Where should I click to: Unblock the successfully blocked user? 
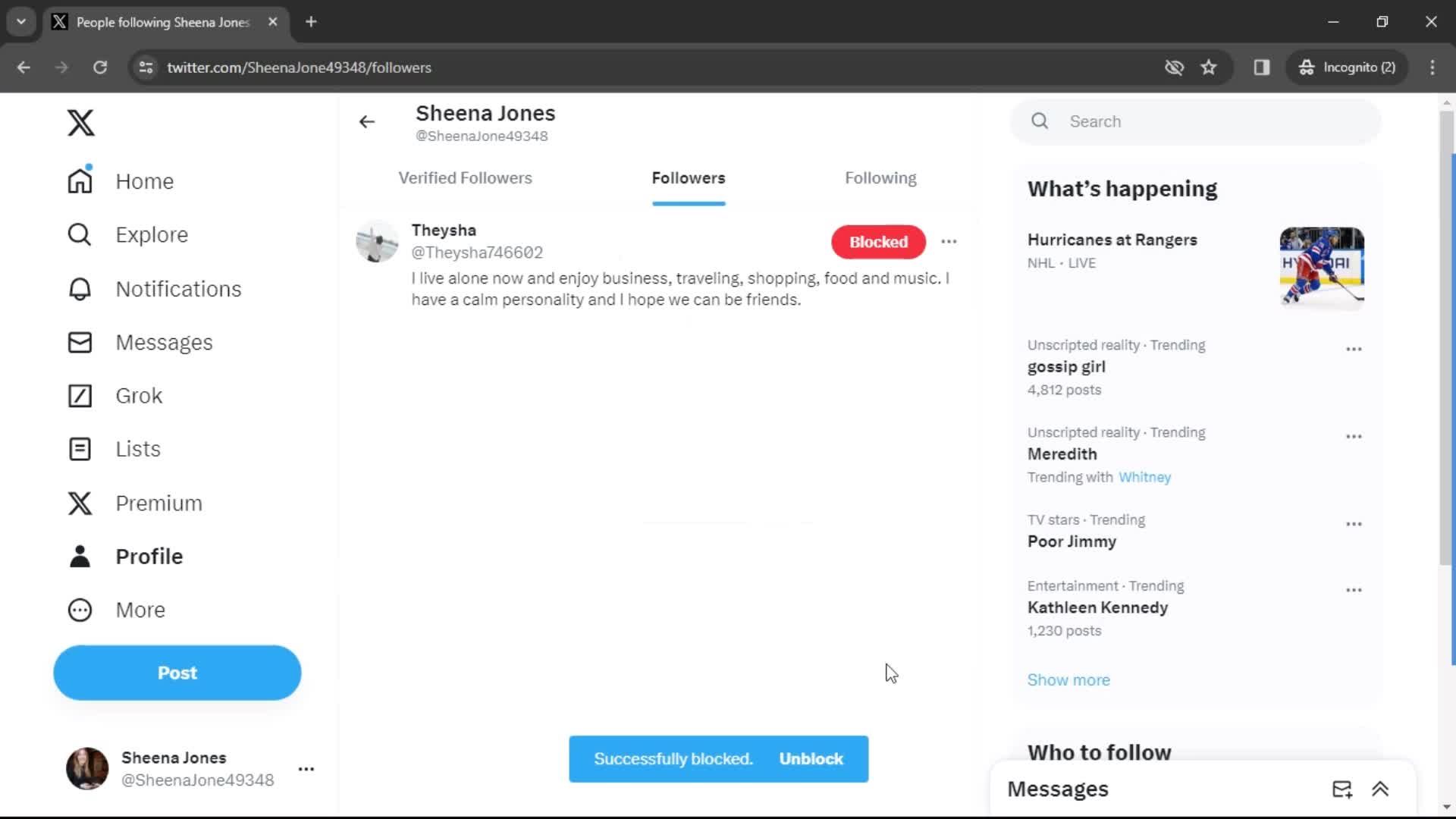pyautogui.click(x=812, y=758)
